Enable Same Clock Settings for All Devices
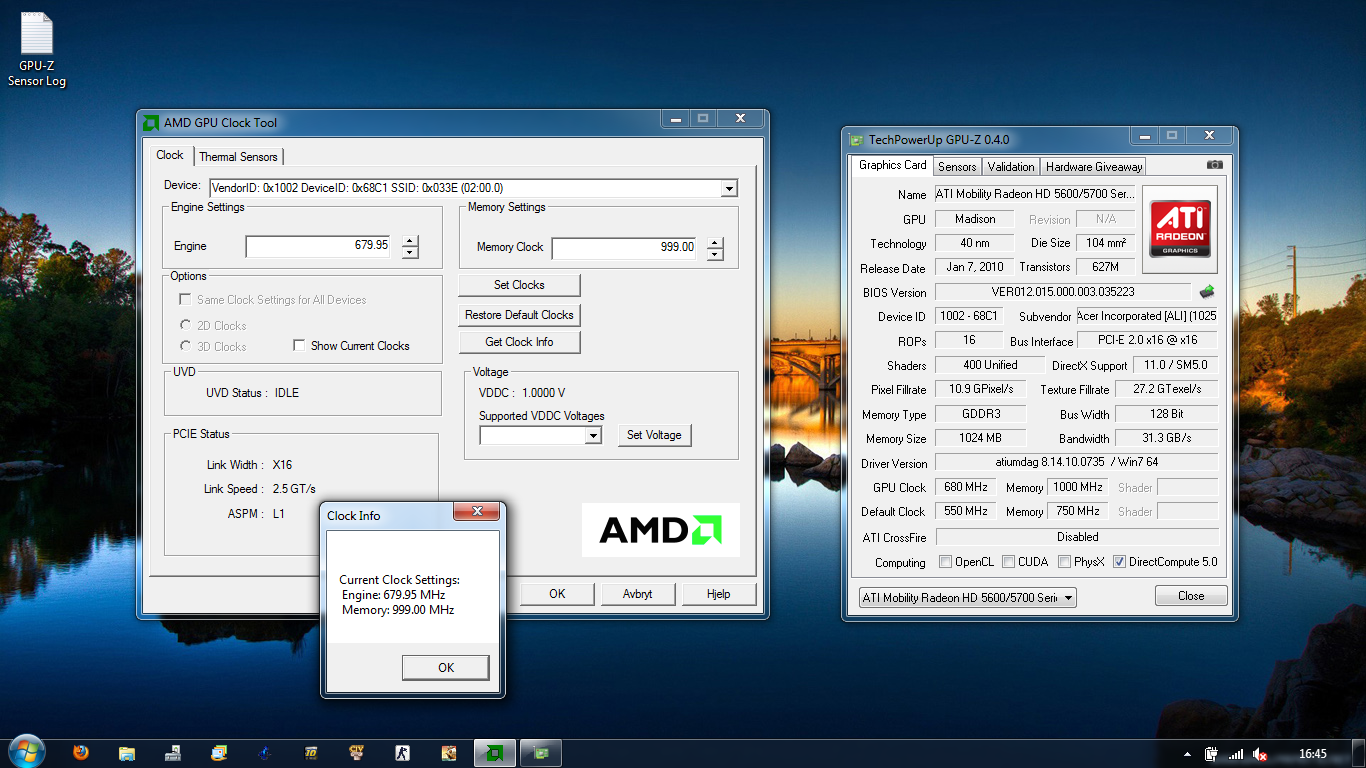 pyautogui.click(x=185, y=300)
